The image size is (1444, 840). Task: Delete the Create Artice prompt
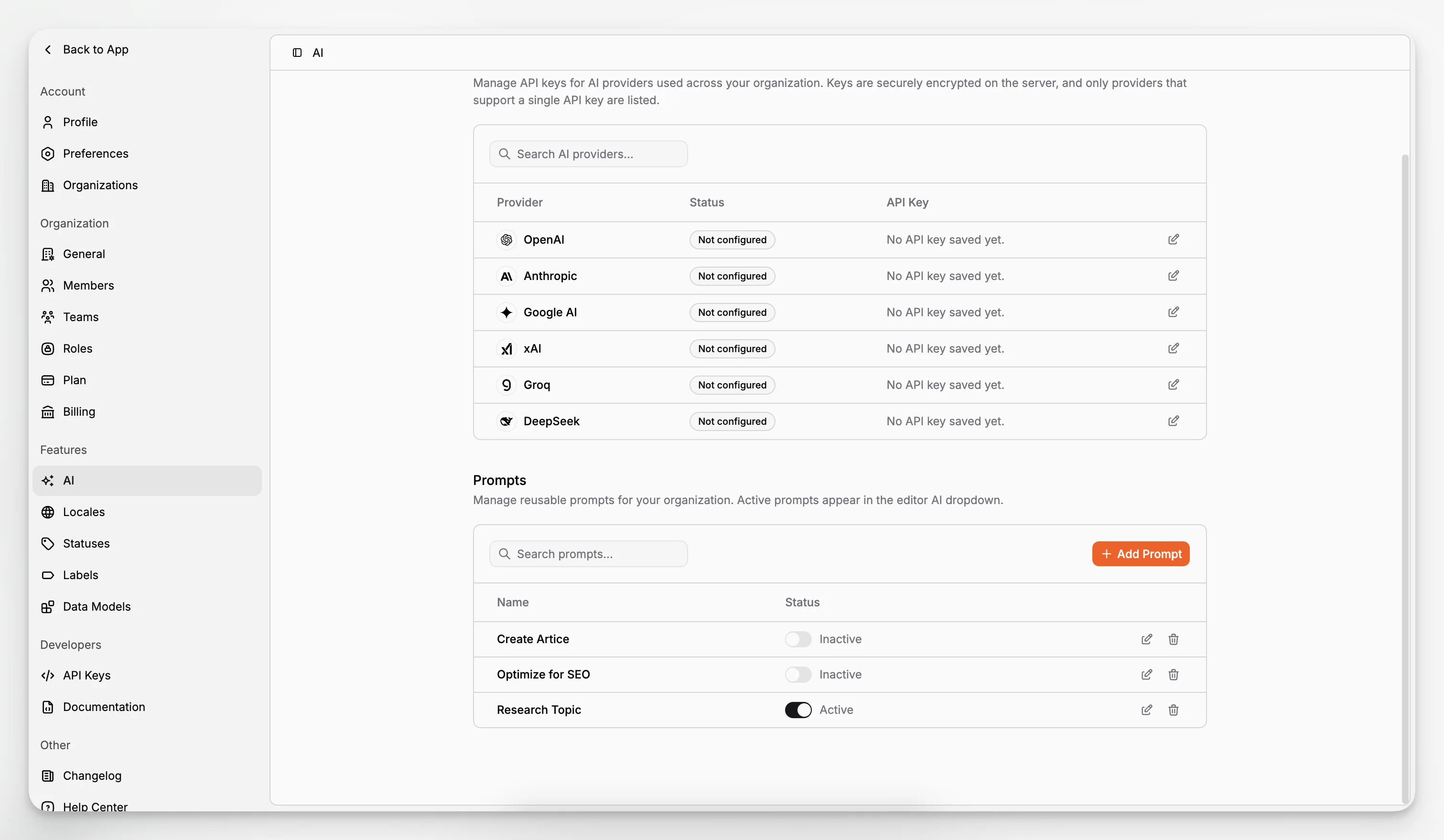point(1173,639)
